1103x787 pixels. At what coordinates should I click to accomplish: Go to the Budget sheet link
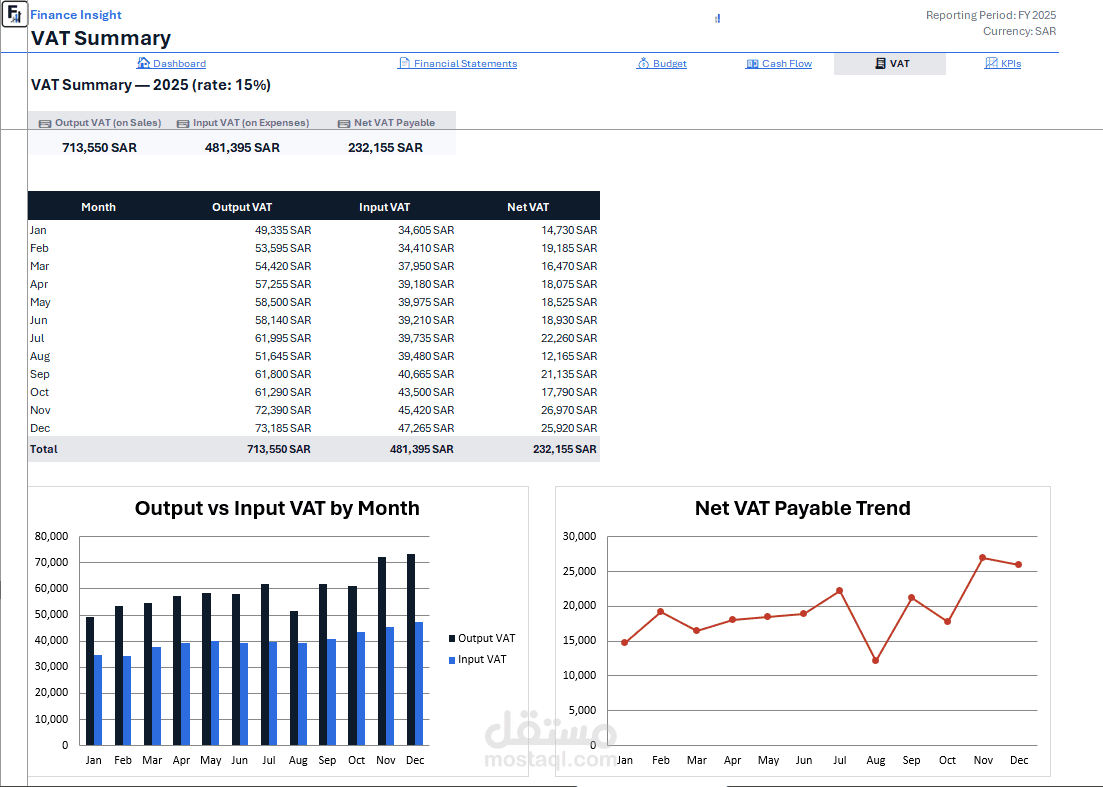669,63
